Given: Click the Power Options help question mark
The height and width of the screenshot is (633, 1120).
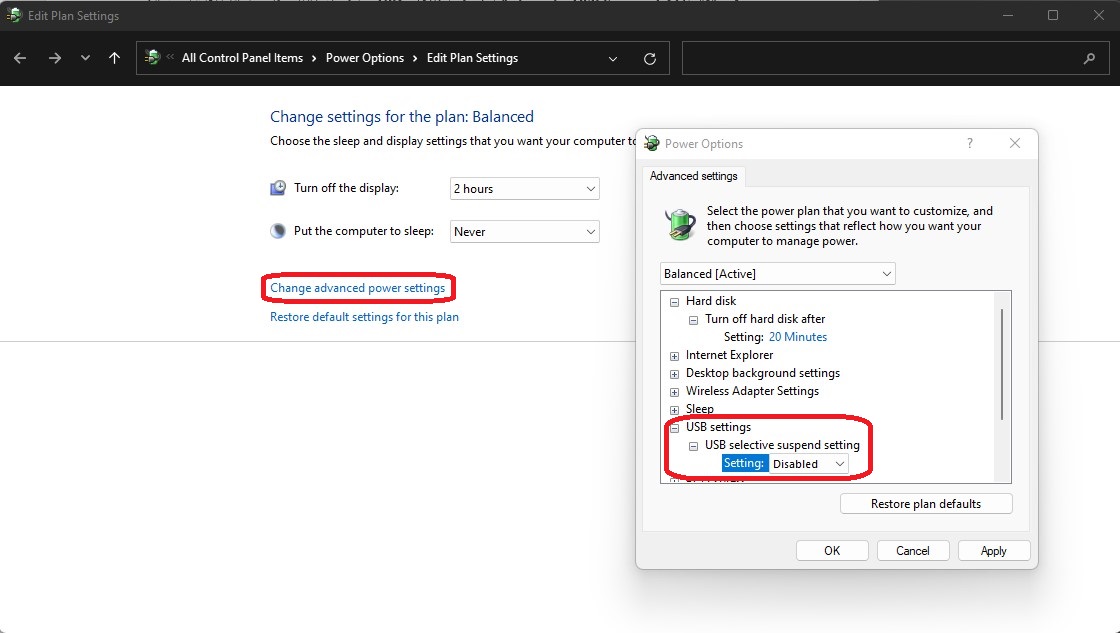Looking at the screenshot, I should [x=969, y=144].
